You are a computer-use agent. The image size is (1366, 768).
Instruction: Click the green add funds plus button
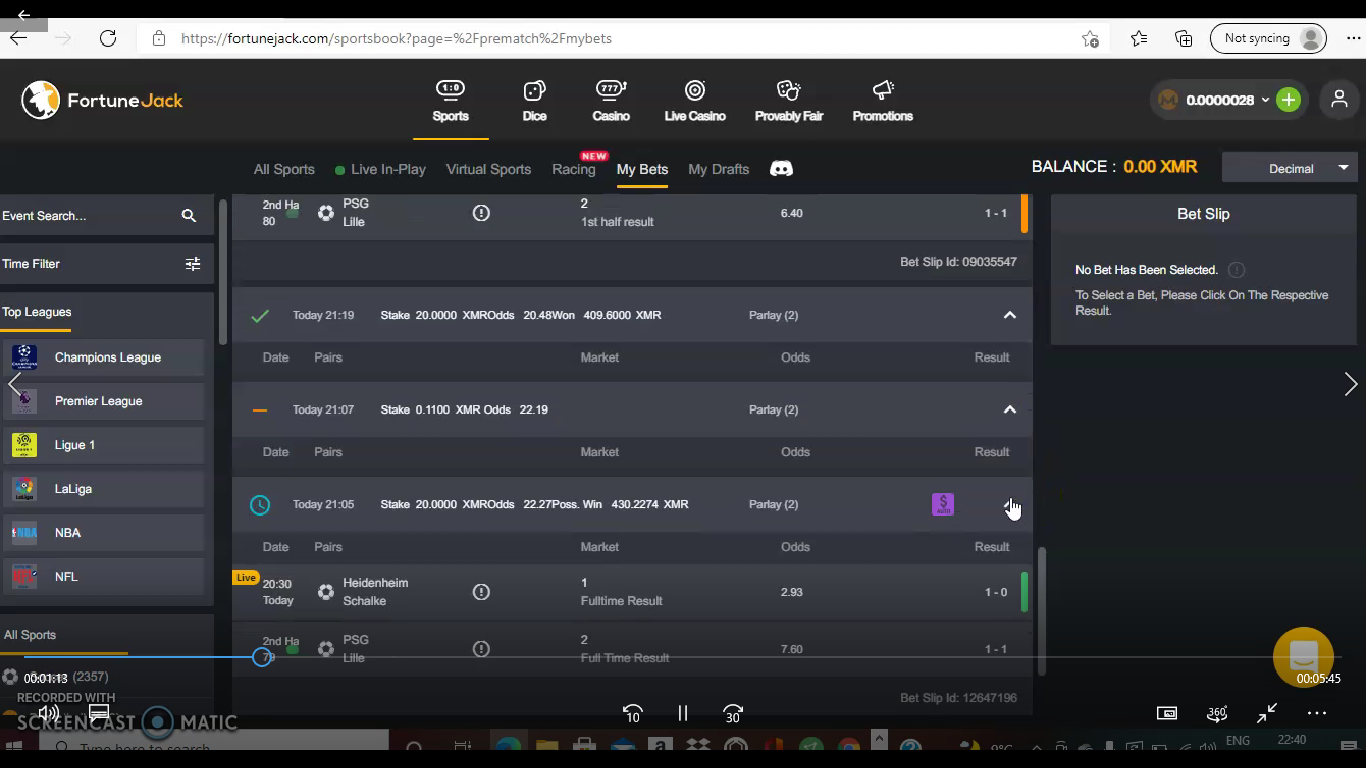pos(1288,100)
